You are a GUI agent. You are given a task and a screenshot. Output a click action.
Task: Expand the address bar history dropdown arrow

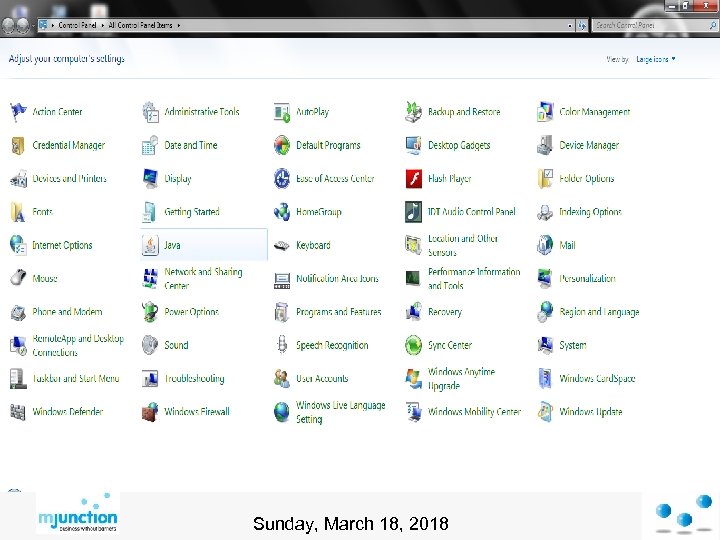(x=570, y=26)
